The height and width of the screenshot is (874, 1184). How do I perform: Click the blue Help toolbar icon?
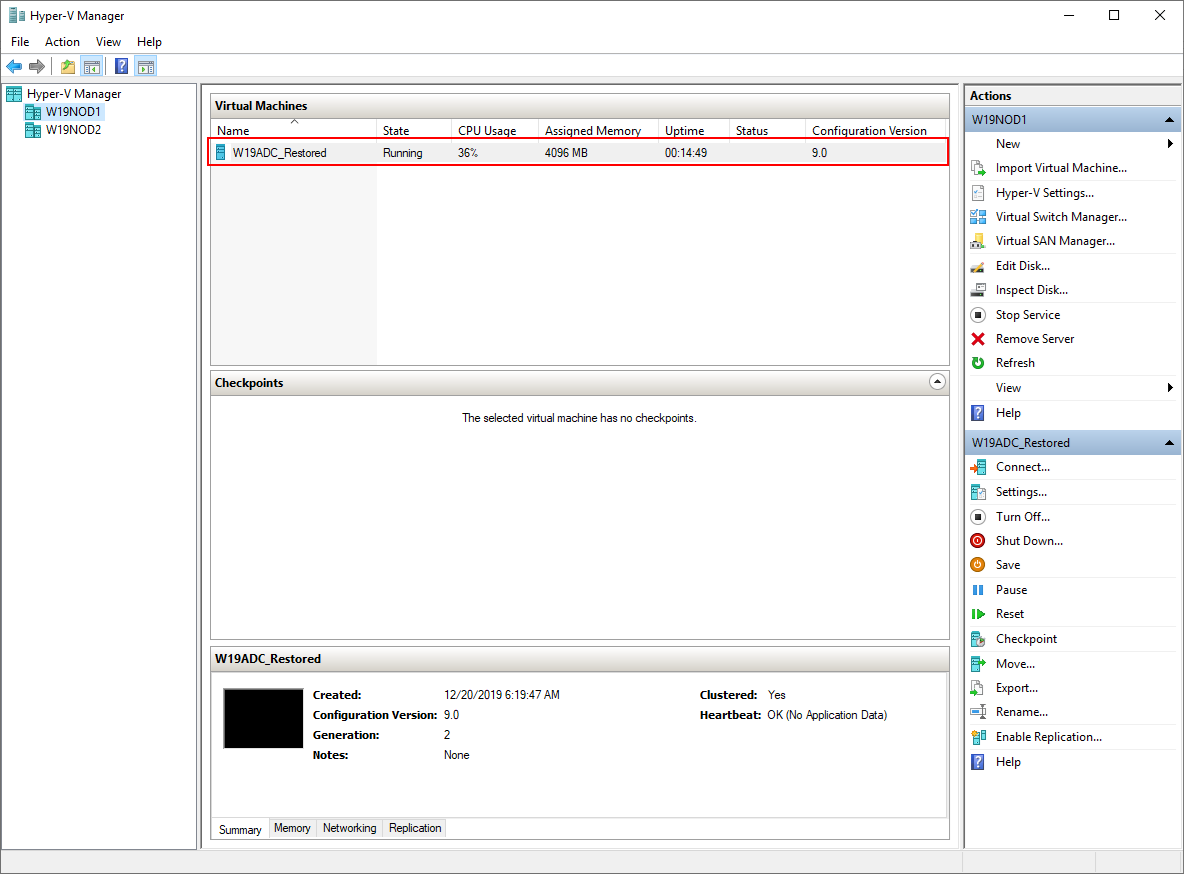pyautogui.click(x=122, y=66)
